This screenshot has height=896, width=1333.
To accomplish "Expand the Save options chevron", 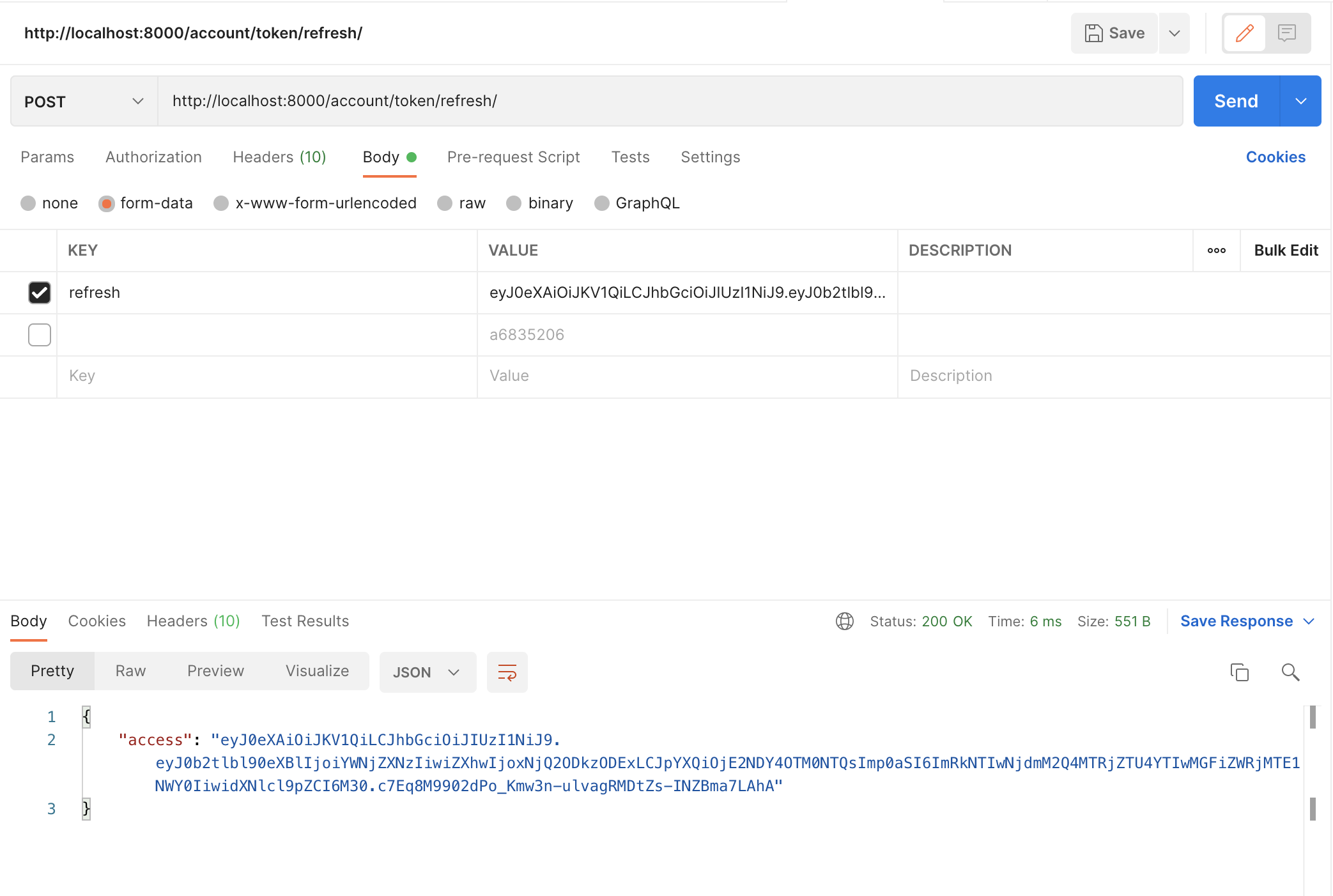I will [x=1174, y=33].
